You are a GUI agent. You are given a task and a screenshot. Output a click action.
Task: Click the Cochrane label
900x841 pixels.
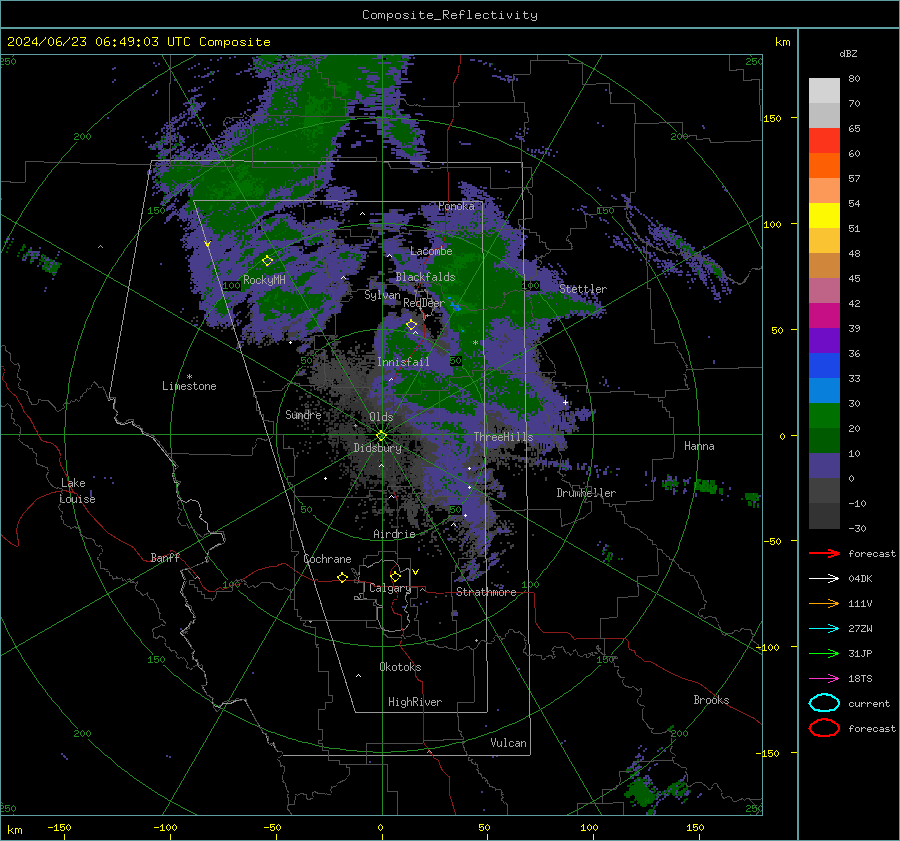click(327, 559)
